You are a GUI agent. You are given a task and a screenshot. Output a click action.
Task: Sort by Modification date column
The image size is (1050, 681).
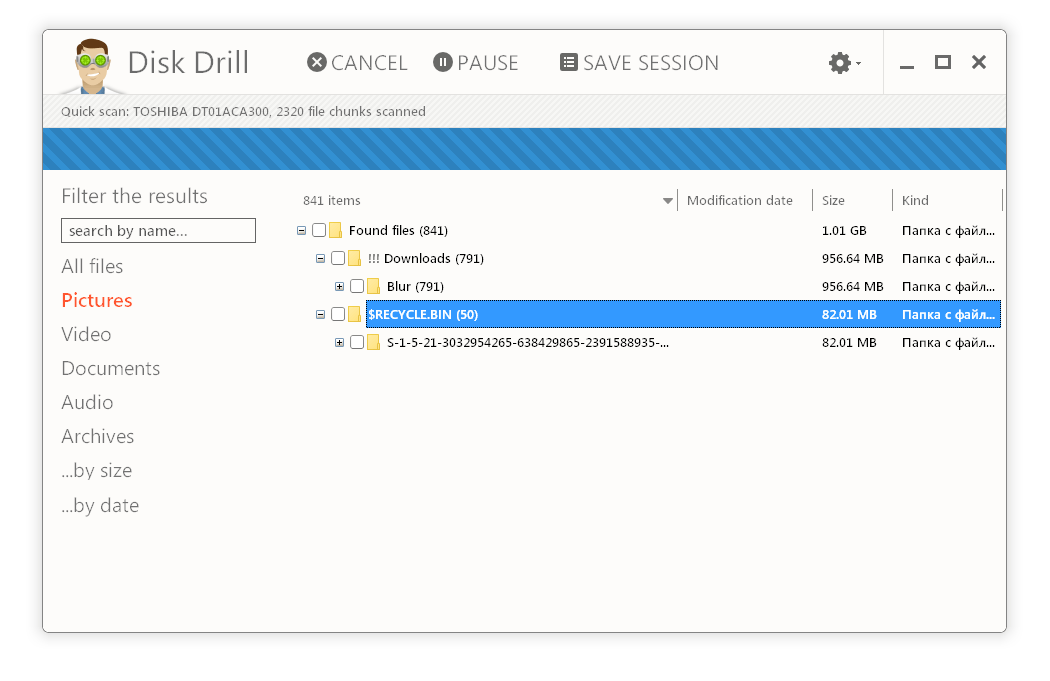(739, 201)
